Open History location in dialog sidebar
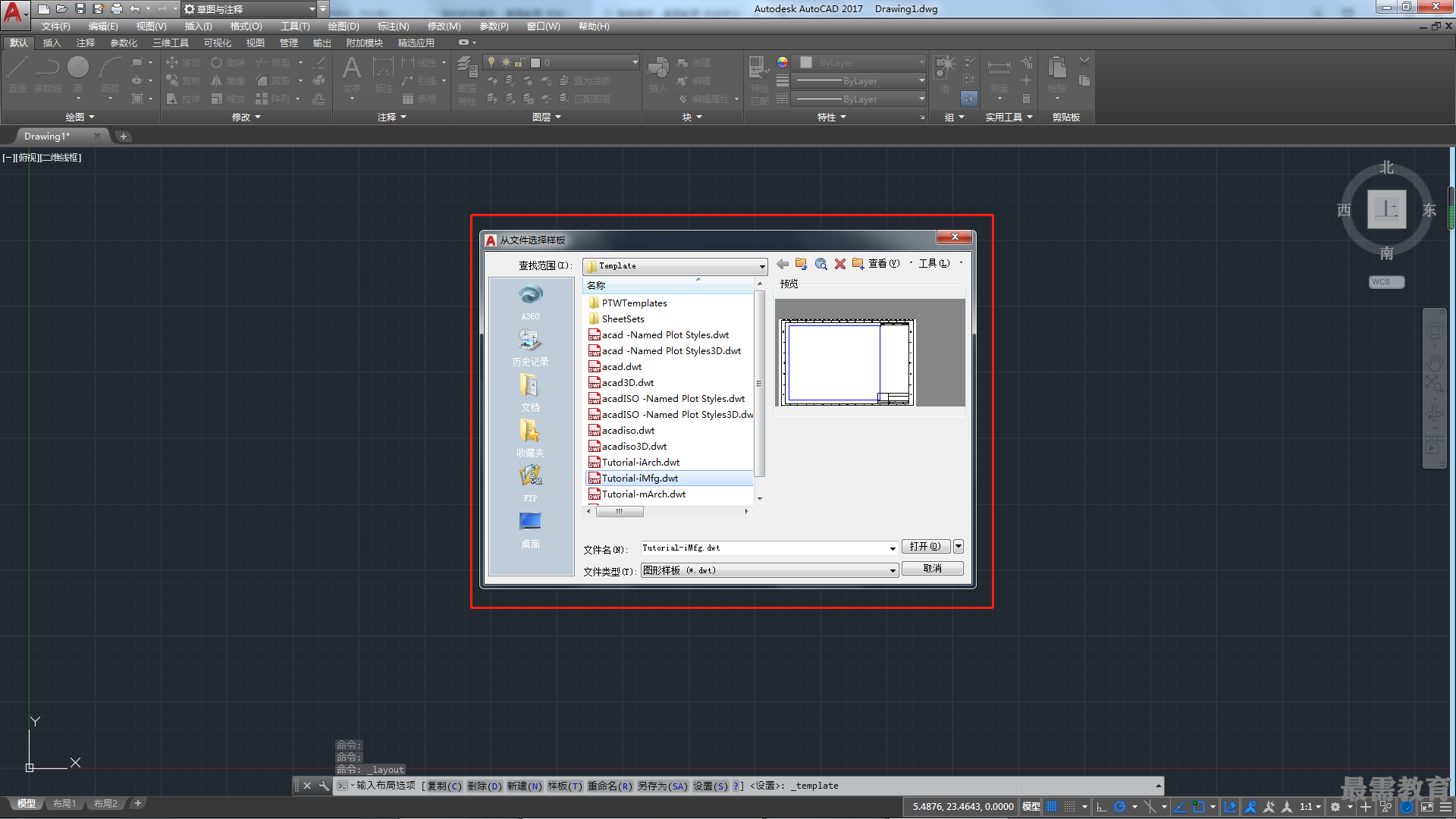1456x819 pixels. pos(530,347)
